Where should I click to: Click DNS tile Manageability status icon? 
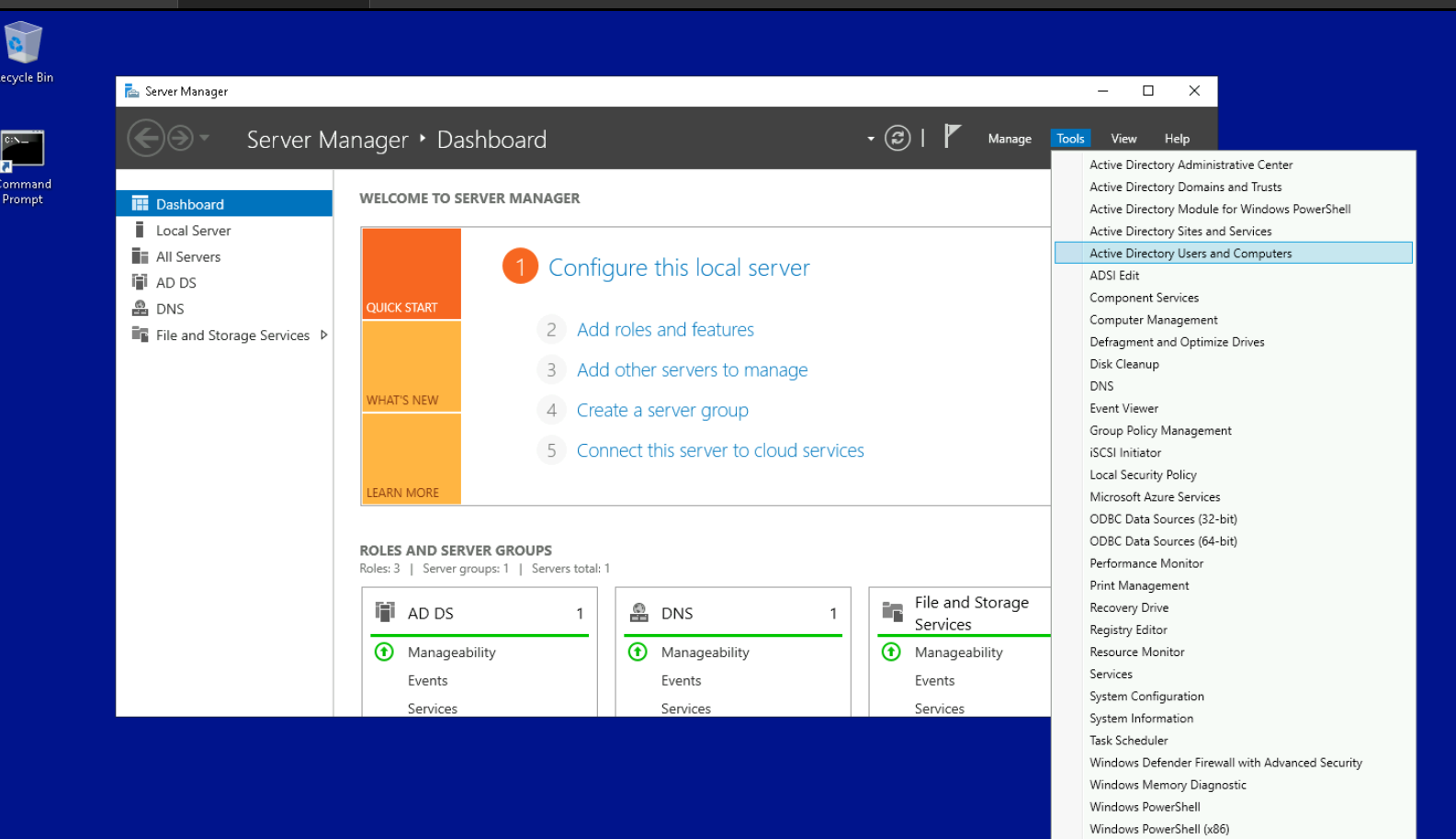pos(638,652)
